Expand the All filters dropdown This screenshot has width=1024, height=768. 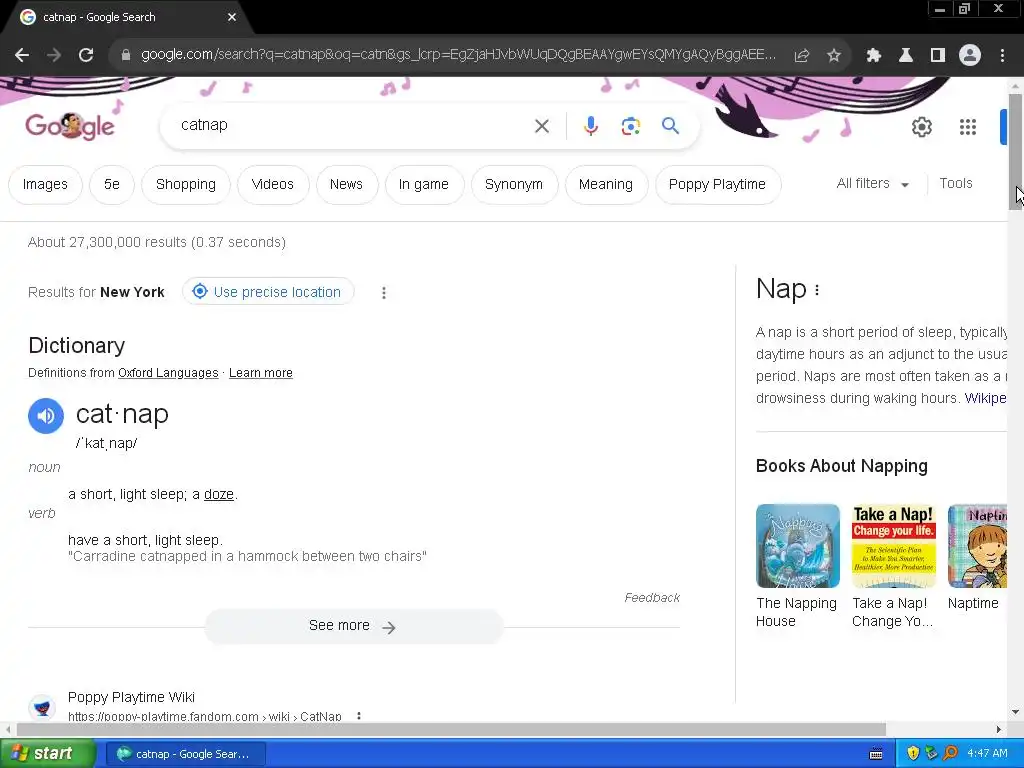[872, 184]
